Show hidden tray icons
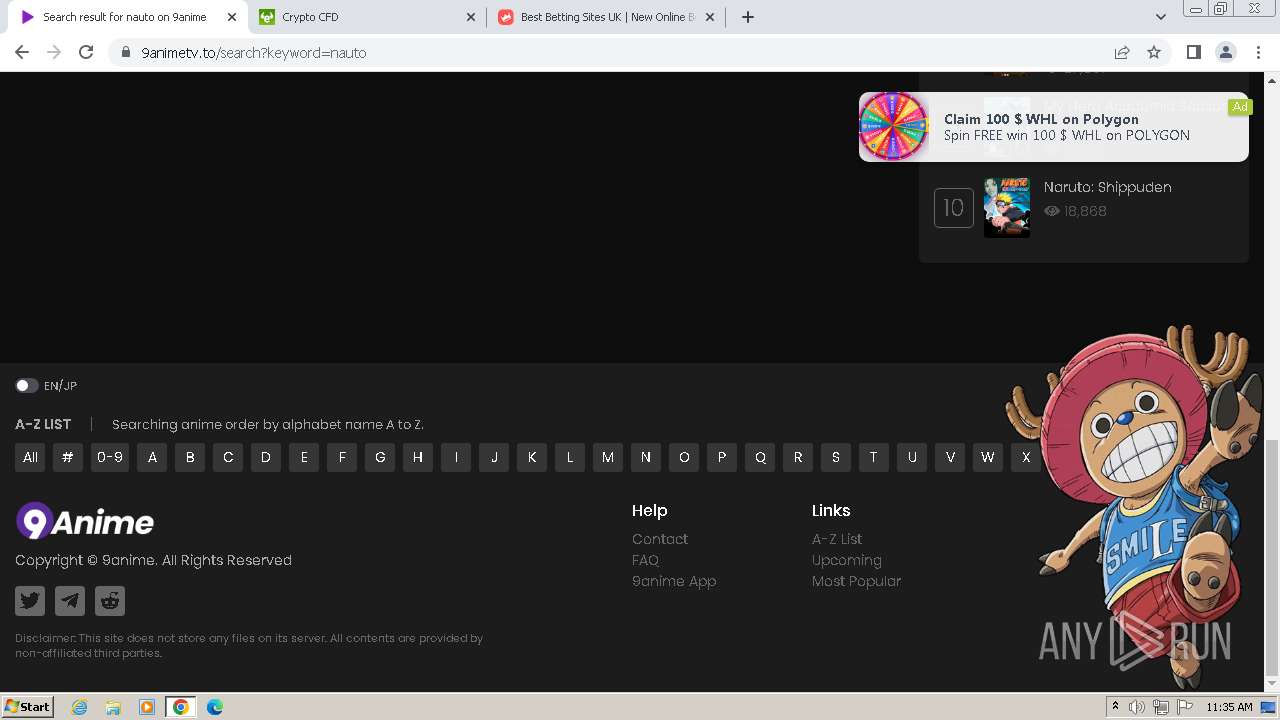The height and width of the screenshot is (720, 1280). (x=1115, y=707)
